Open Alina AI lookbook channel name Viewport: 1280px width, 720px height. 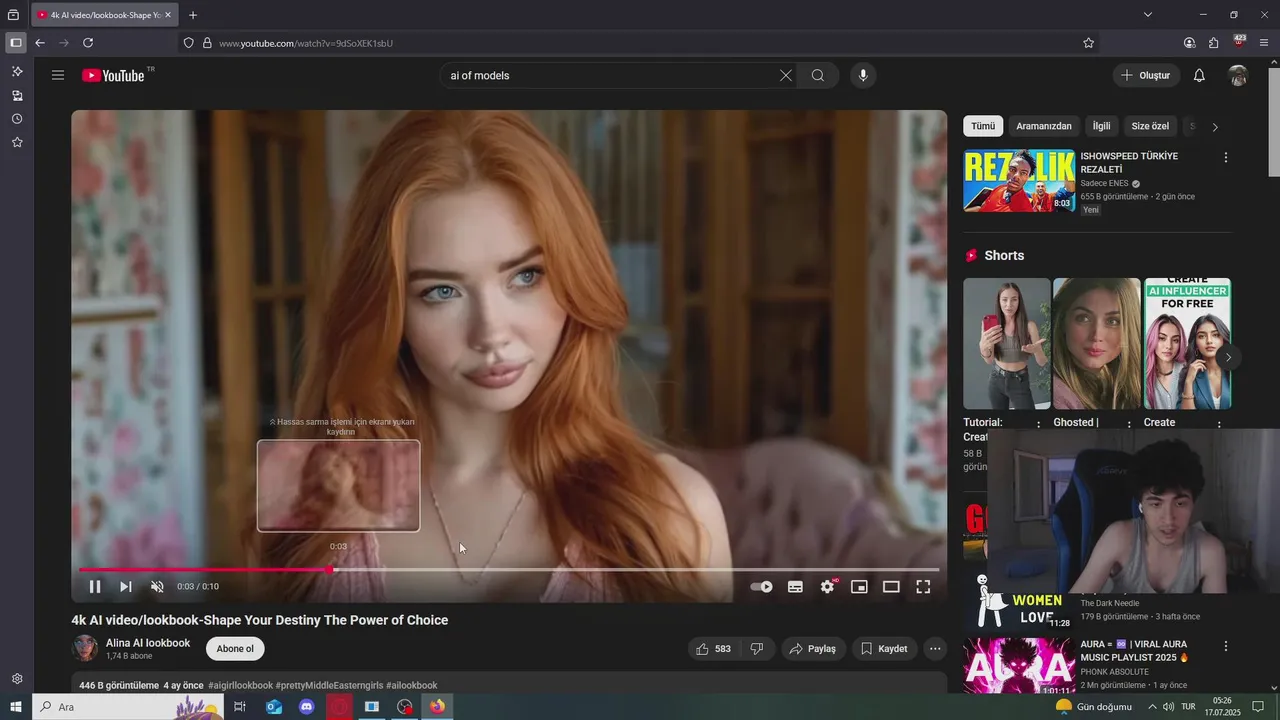pyautogui.click(x=148, y=643)
